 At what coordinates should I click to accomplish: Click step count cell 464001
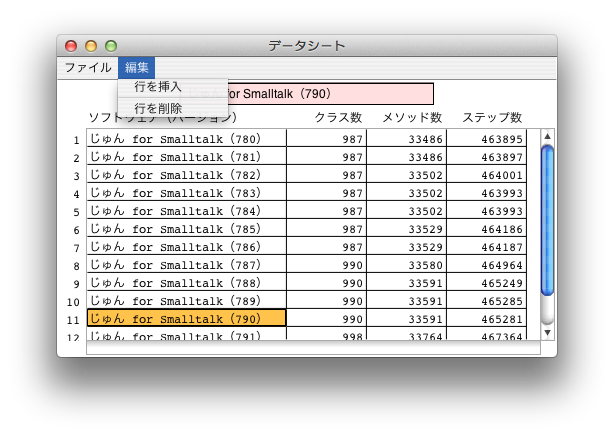487,175
